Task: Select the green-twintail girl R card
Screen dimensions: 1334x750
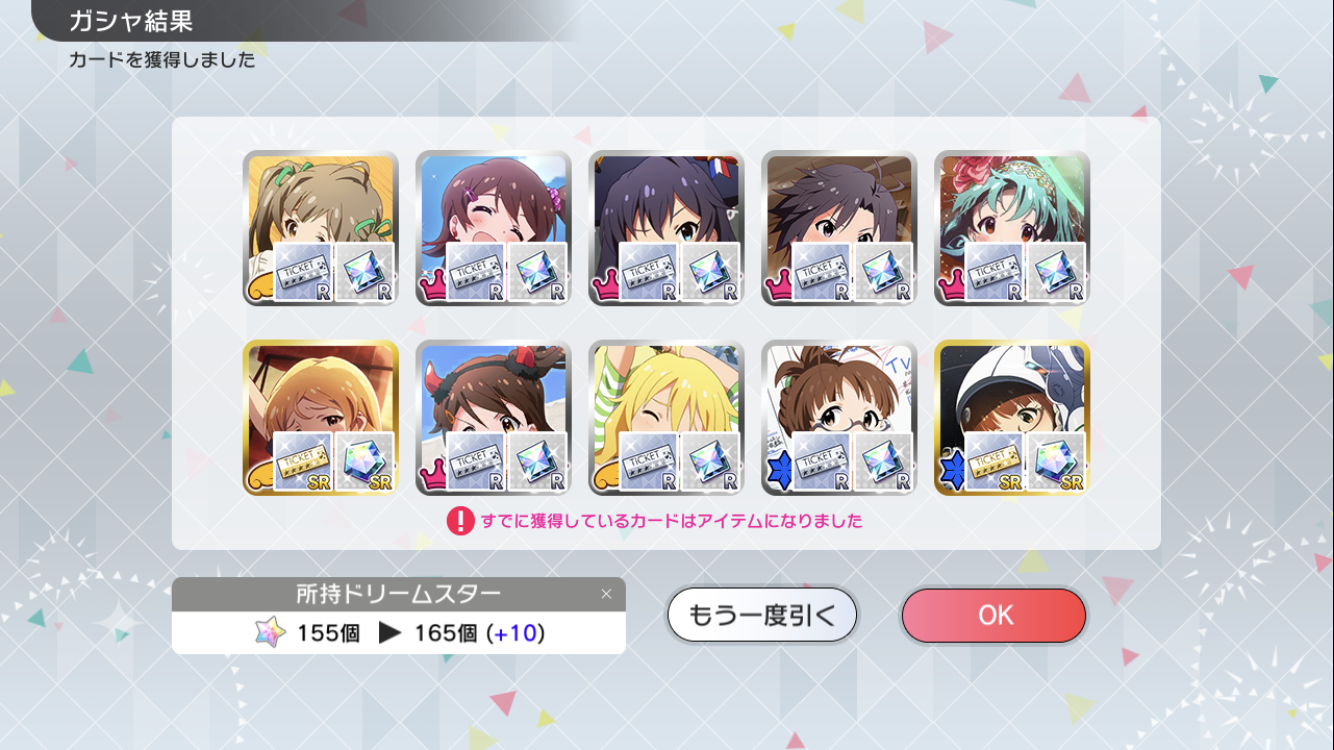Action: (321, 228)
